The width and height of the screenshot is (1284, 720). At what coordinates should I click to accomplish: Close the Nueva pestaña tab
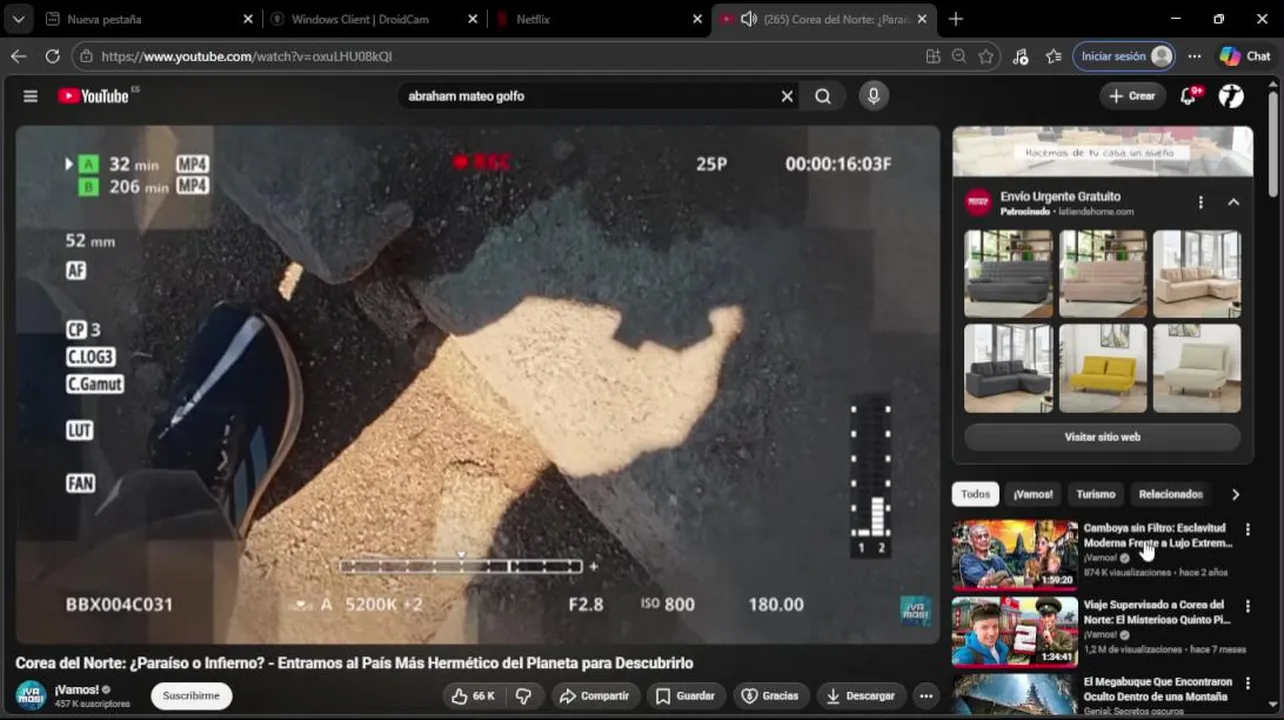(x=248, y=19)
